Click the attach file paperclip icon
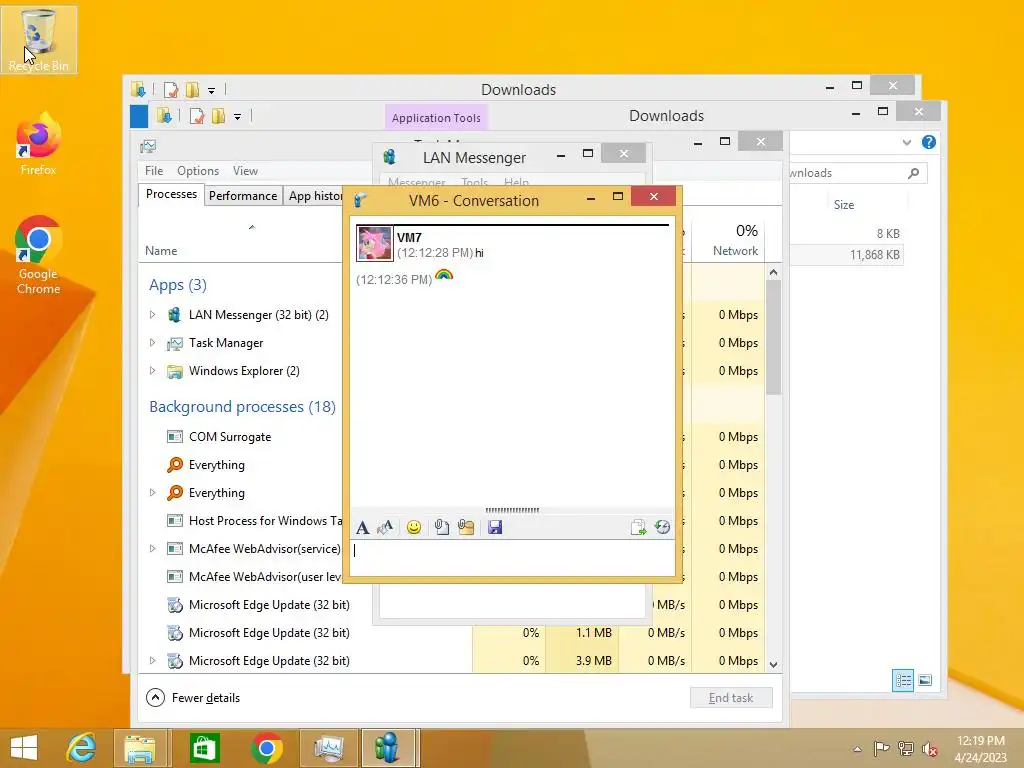 (x=441, y=527)
